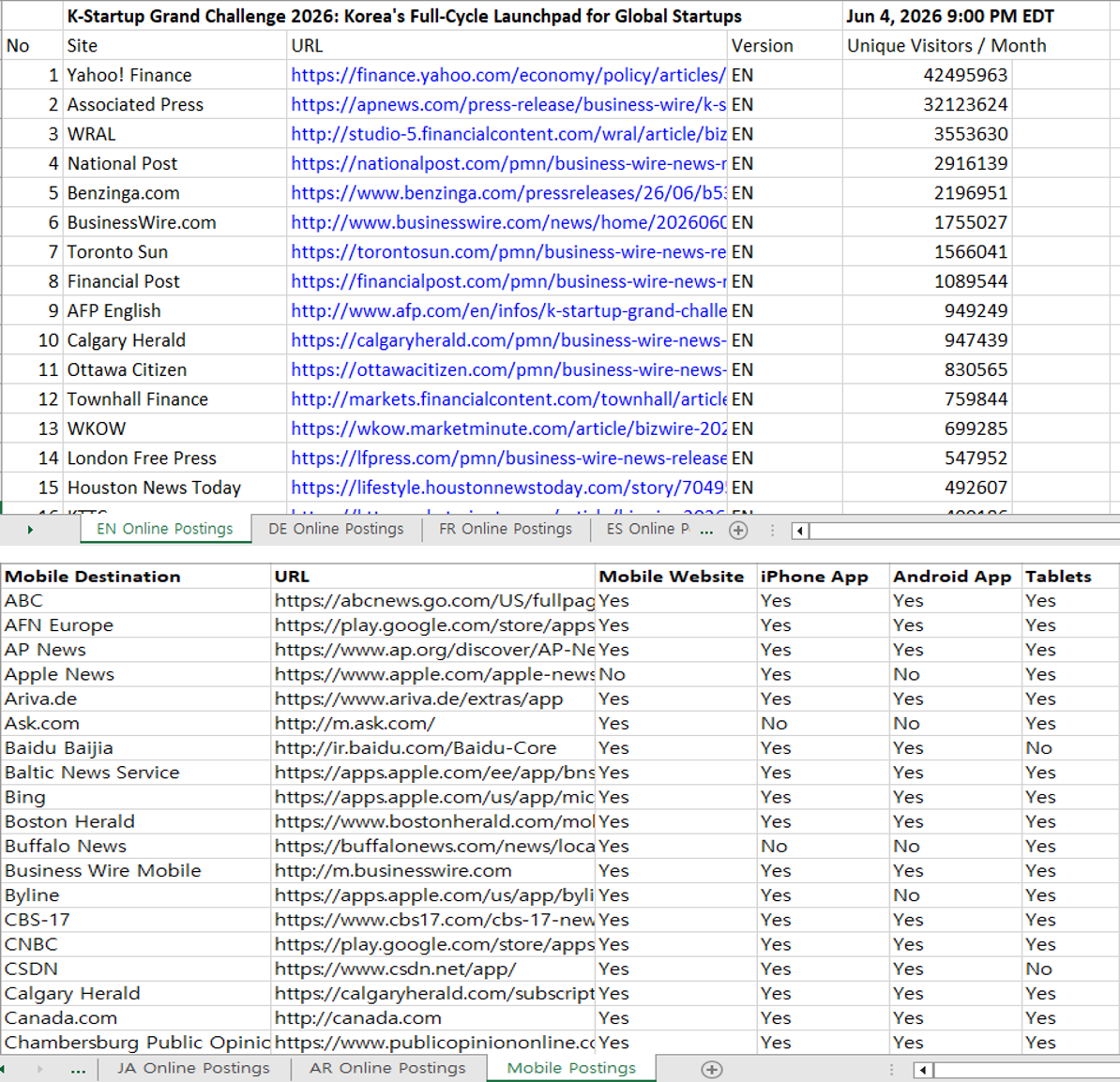Open the AR Online Postings sheet

[387, 1069]
